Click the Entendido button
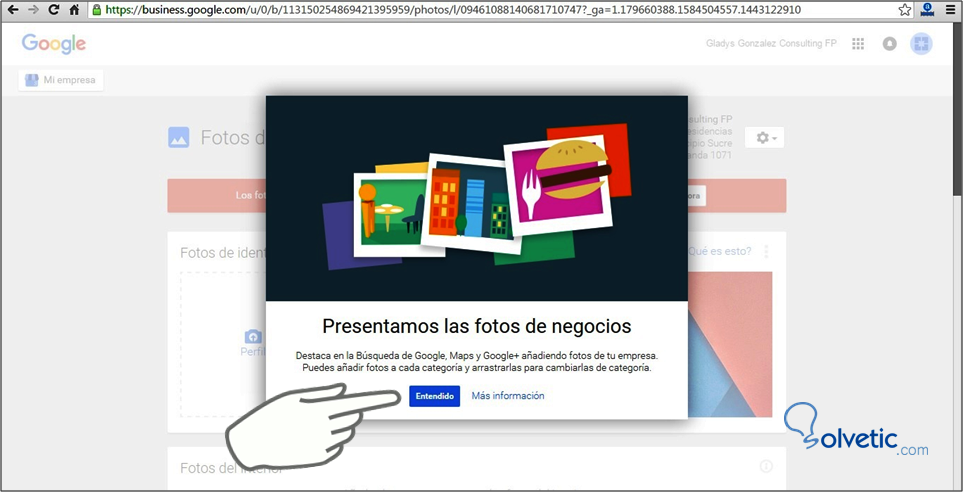 (435, 396)
